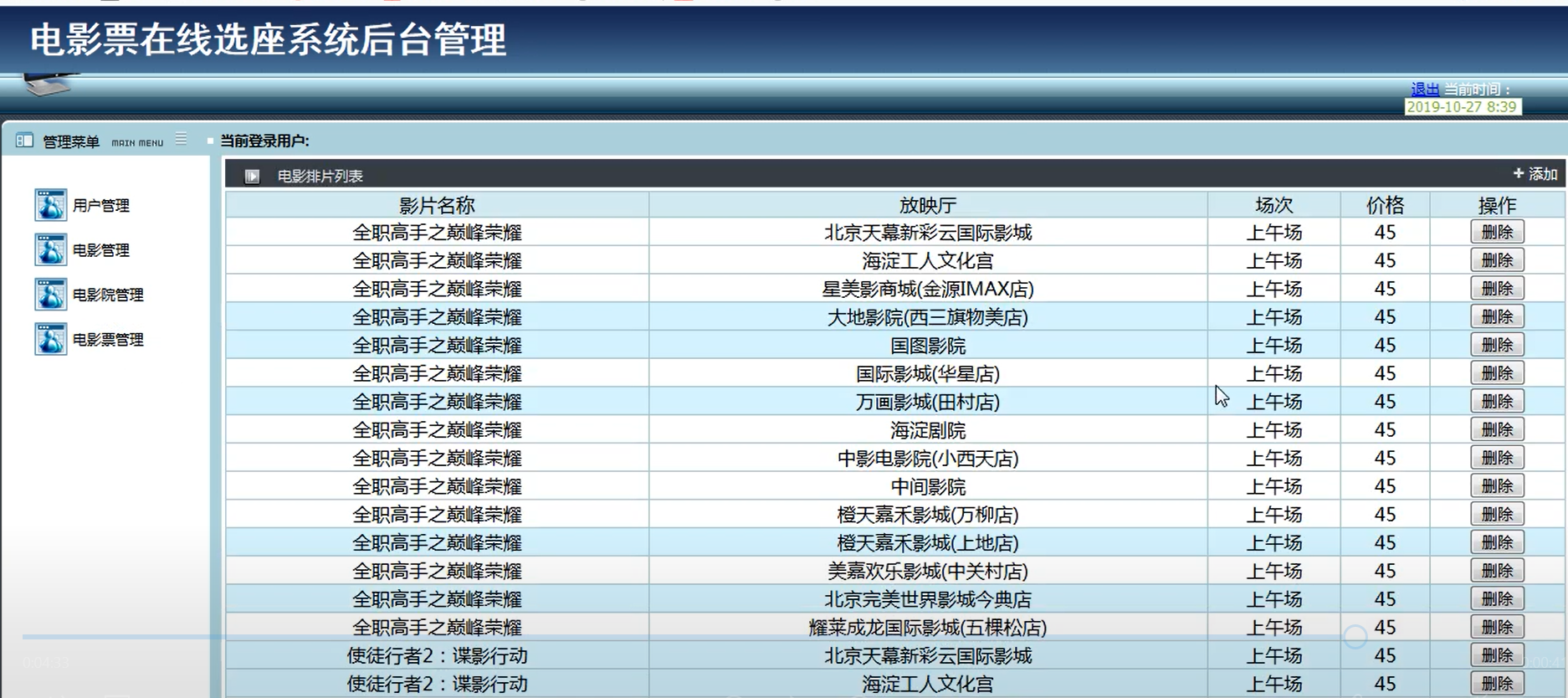Viewport: 1568px width, 698px height.
Task: Open 电影票管理 menu item
Action: pyautogui.click(x=108, y=340)
